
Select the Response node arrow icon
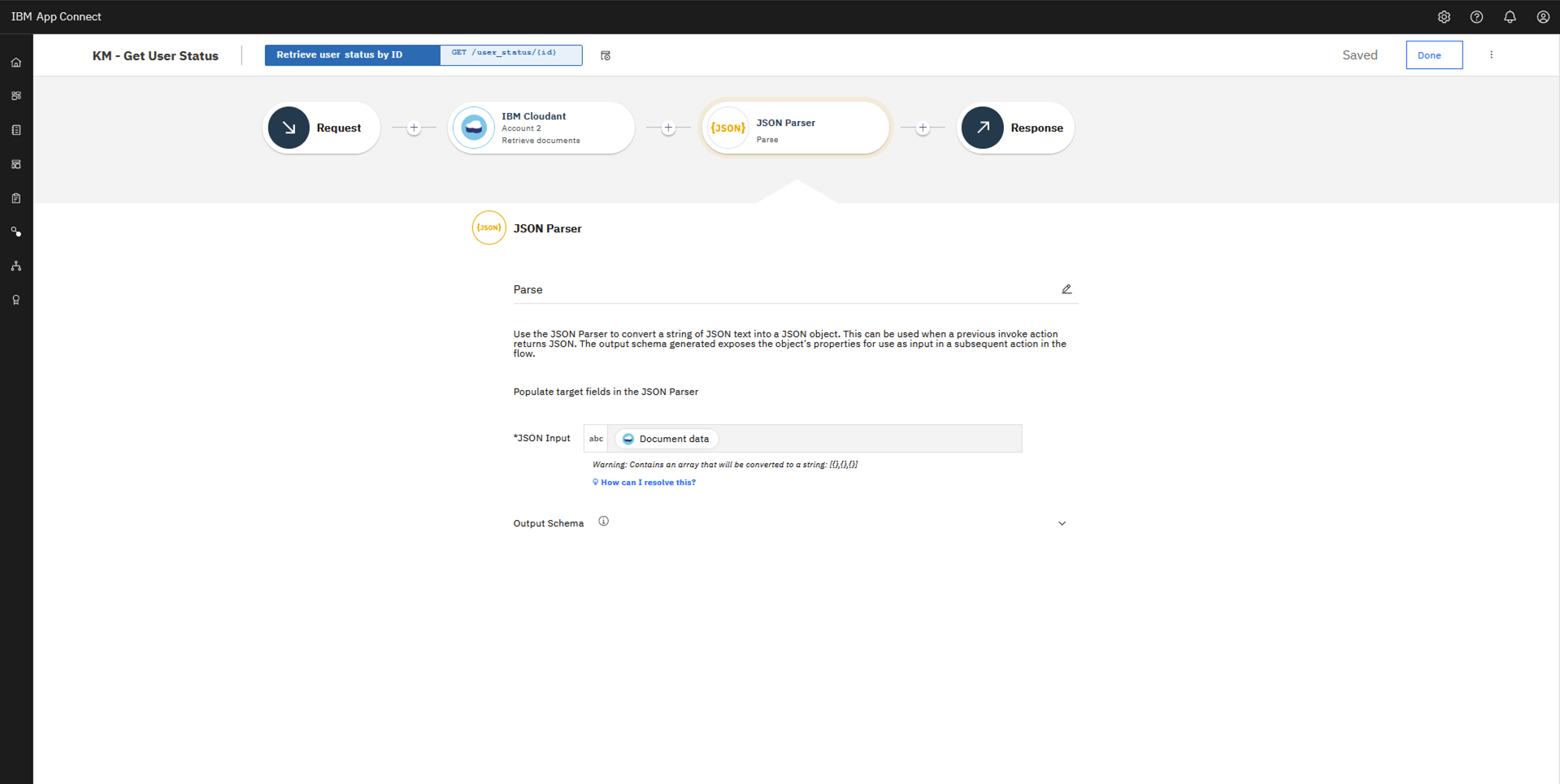983,128
